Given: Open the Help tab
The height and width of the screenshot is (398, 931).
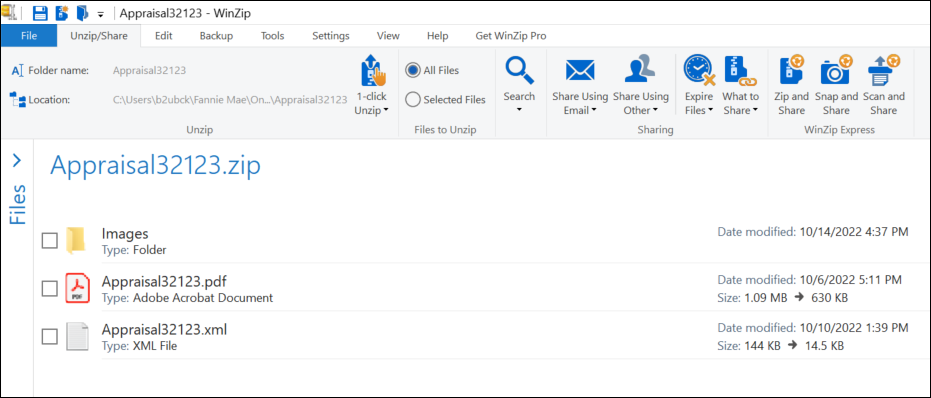Looking at the screenshot, I should (x=438, y=36).
